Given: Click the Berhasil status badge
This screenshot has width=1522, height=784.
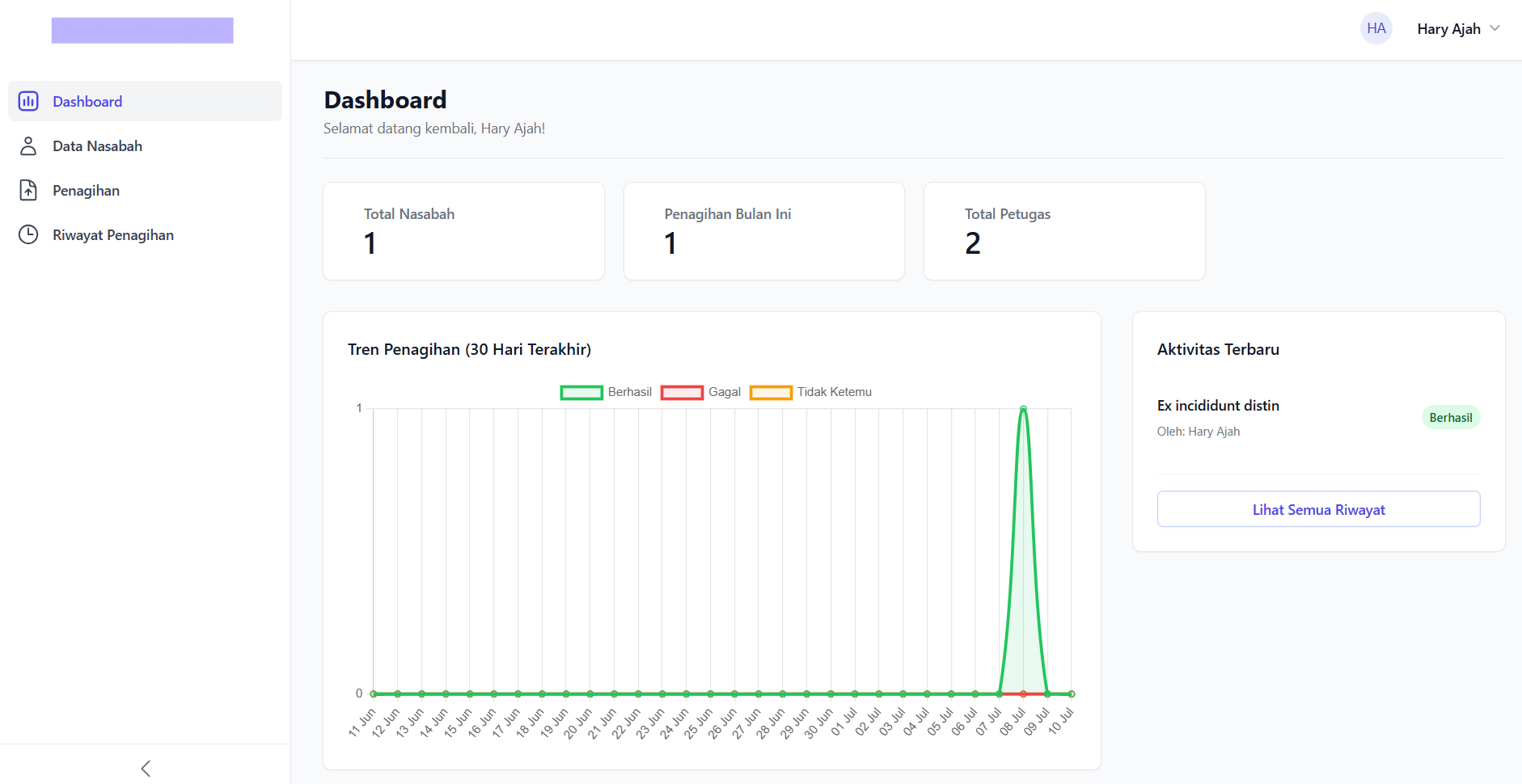Looking at the screenshot, I should click(x=1450, y=417).
